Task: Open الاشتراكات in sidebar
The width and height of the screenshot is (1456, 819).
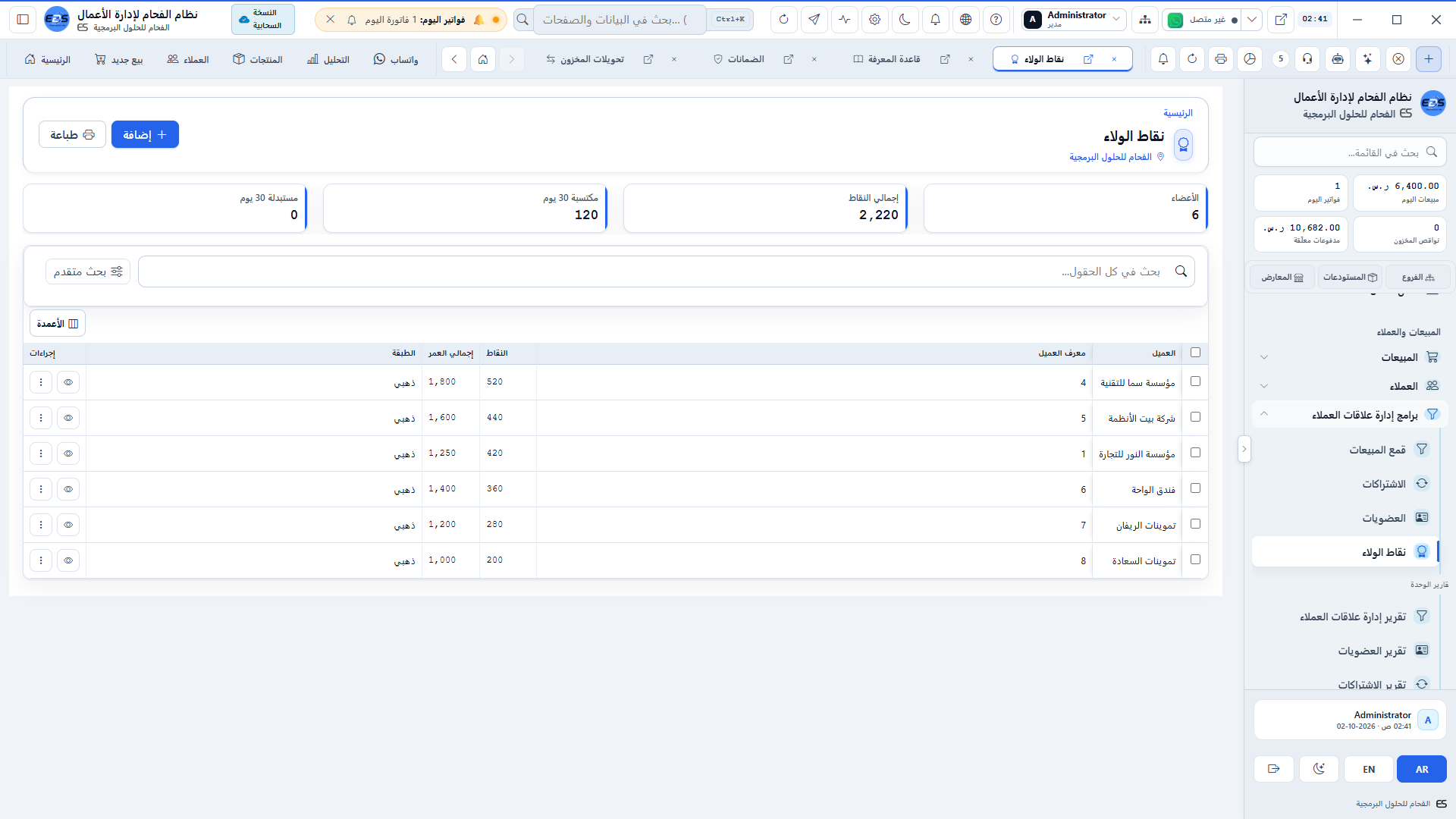Action: click(x=1347, y=484)
